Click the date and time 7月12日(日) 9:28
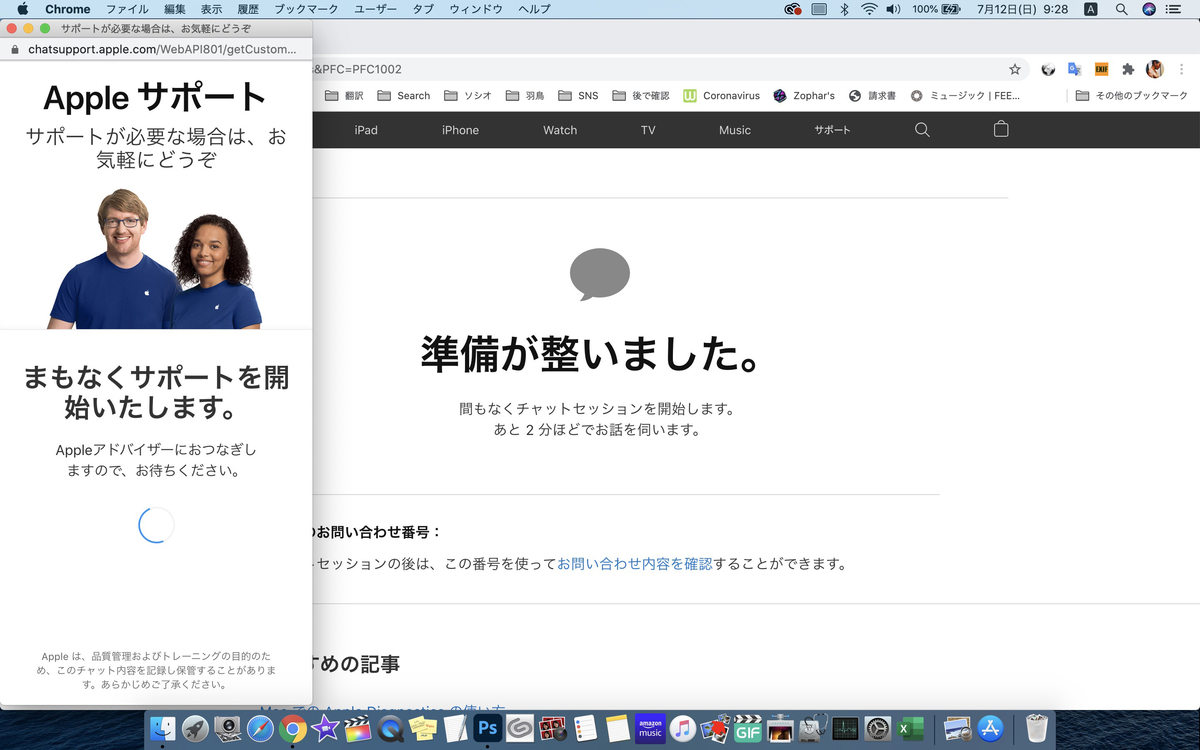 click(x=1022, y=9)
